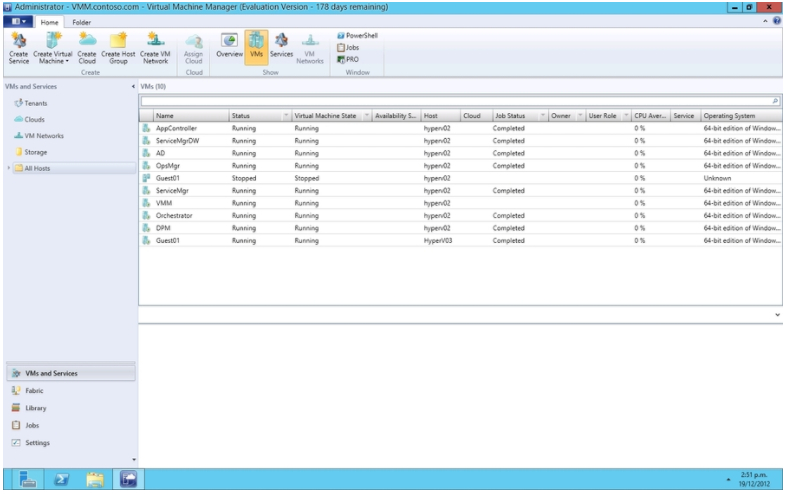Open the Status column filter dropdown
Screen dimensions: 787x494
coord(286,115)
